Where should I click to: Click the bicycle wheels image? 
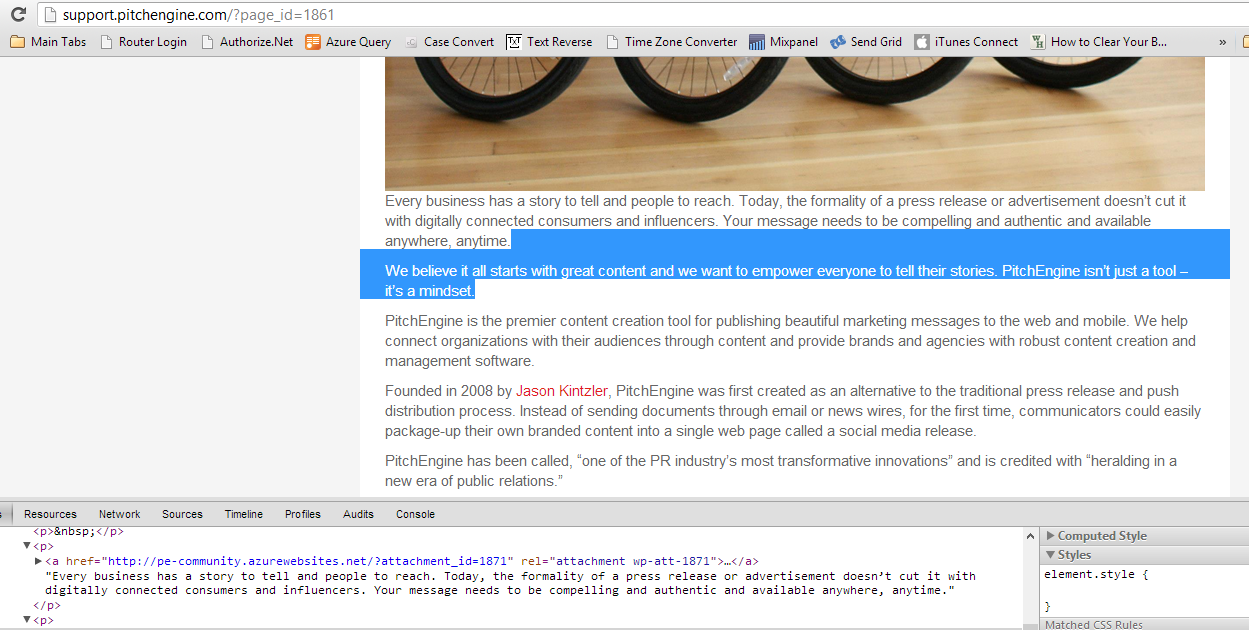point(795,123)
